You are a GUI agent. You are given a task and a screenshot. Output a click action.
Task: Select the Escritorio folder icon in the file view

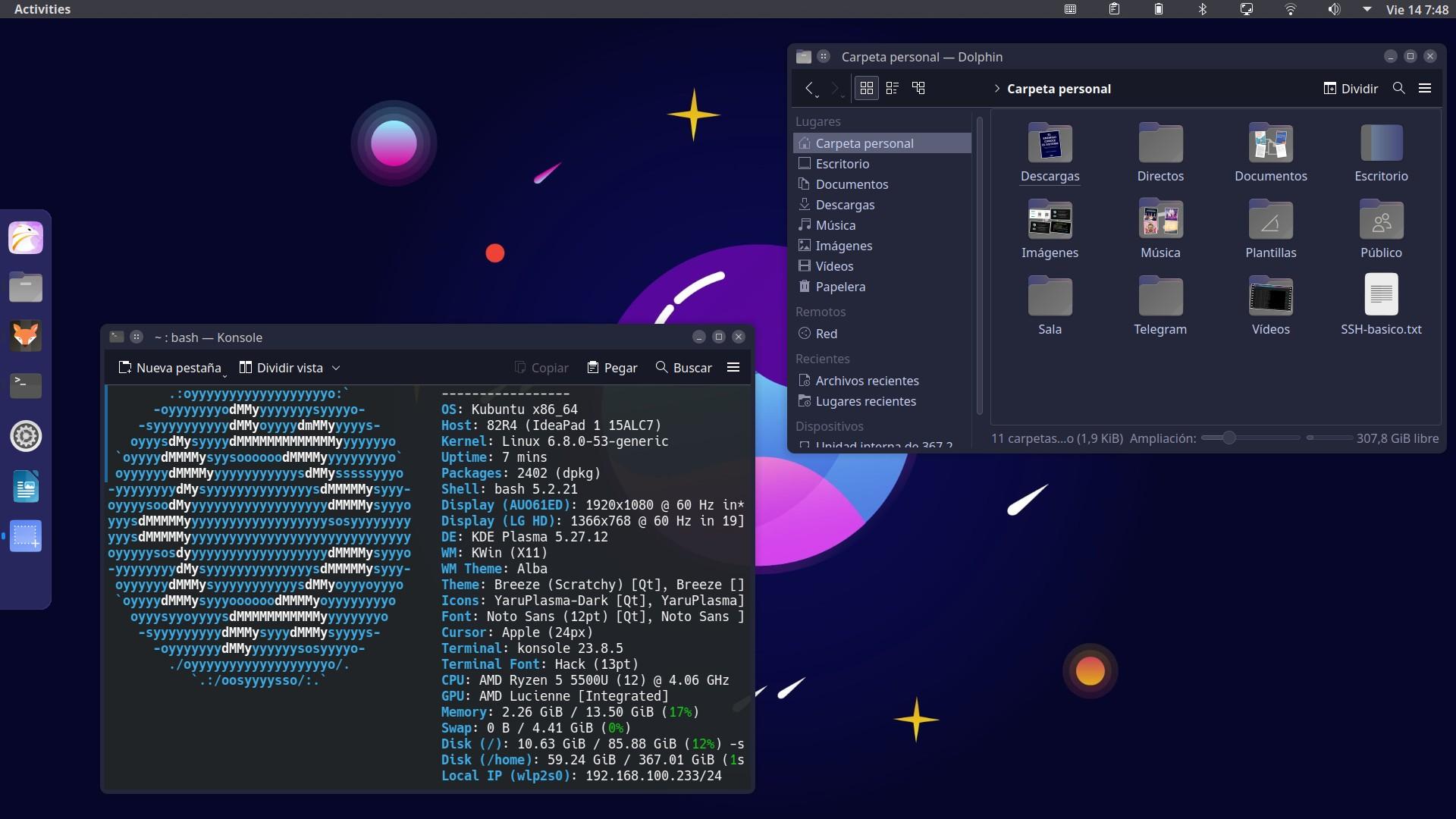(x=1381, y=143)
